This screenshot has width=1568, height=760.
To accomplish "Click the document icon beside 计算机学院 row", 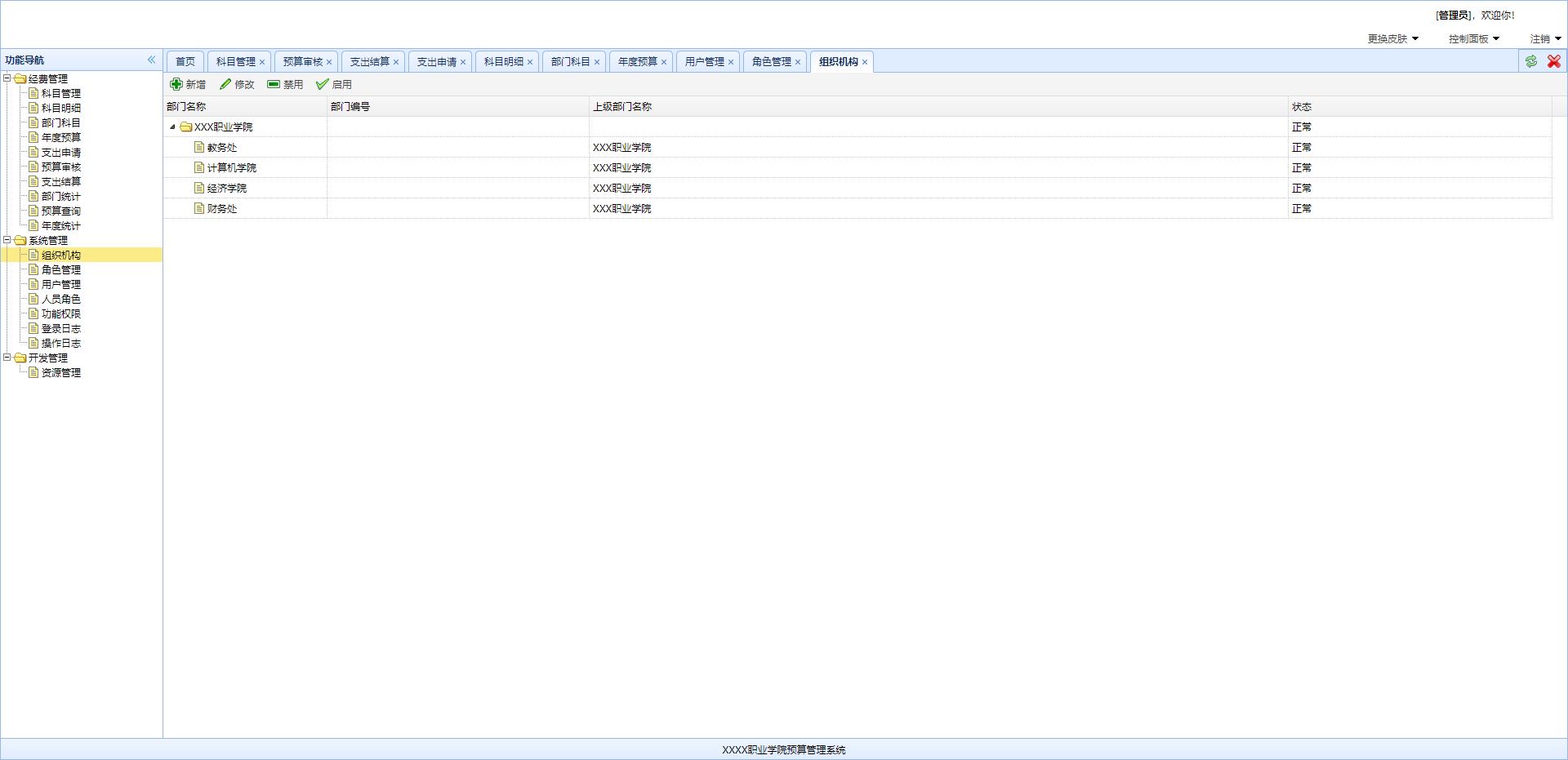I will 199,167.
